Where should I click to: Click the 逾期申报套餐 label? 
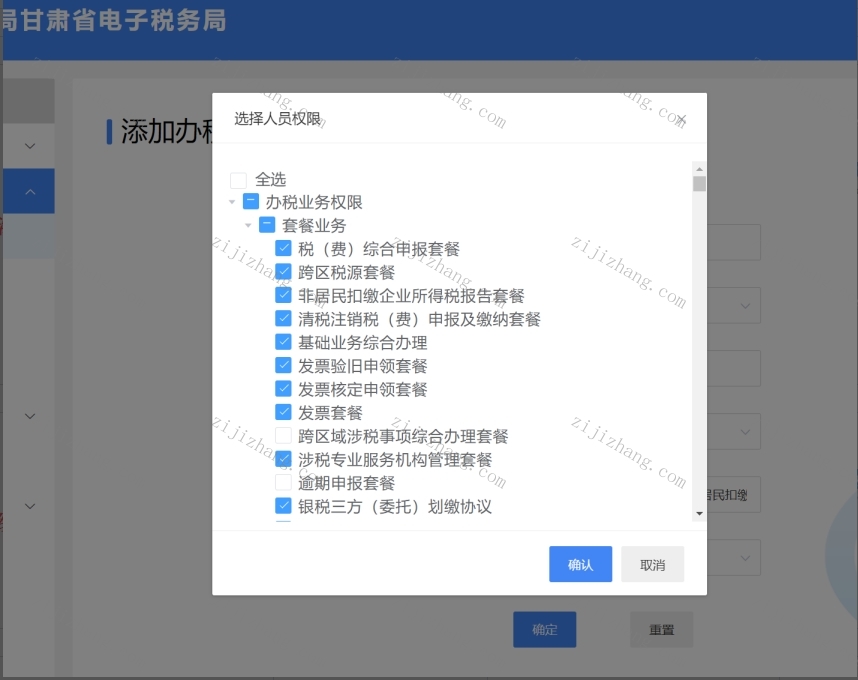pos(346,483)
